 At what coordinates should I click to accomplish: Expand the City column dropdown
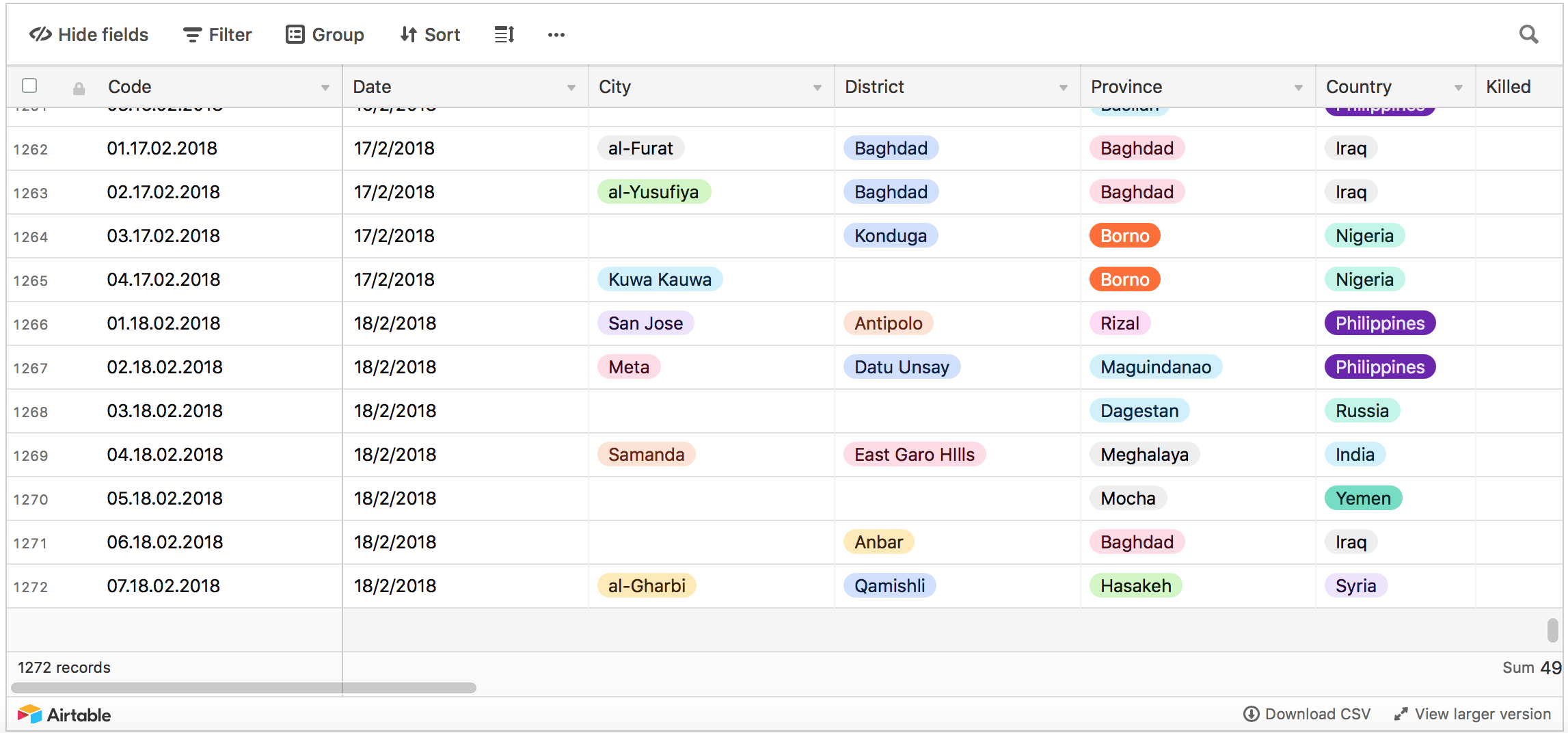point(817,88)
